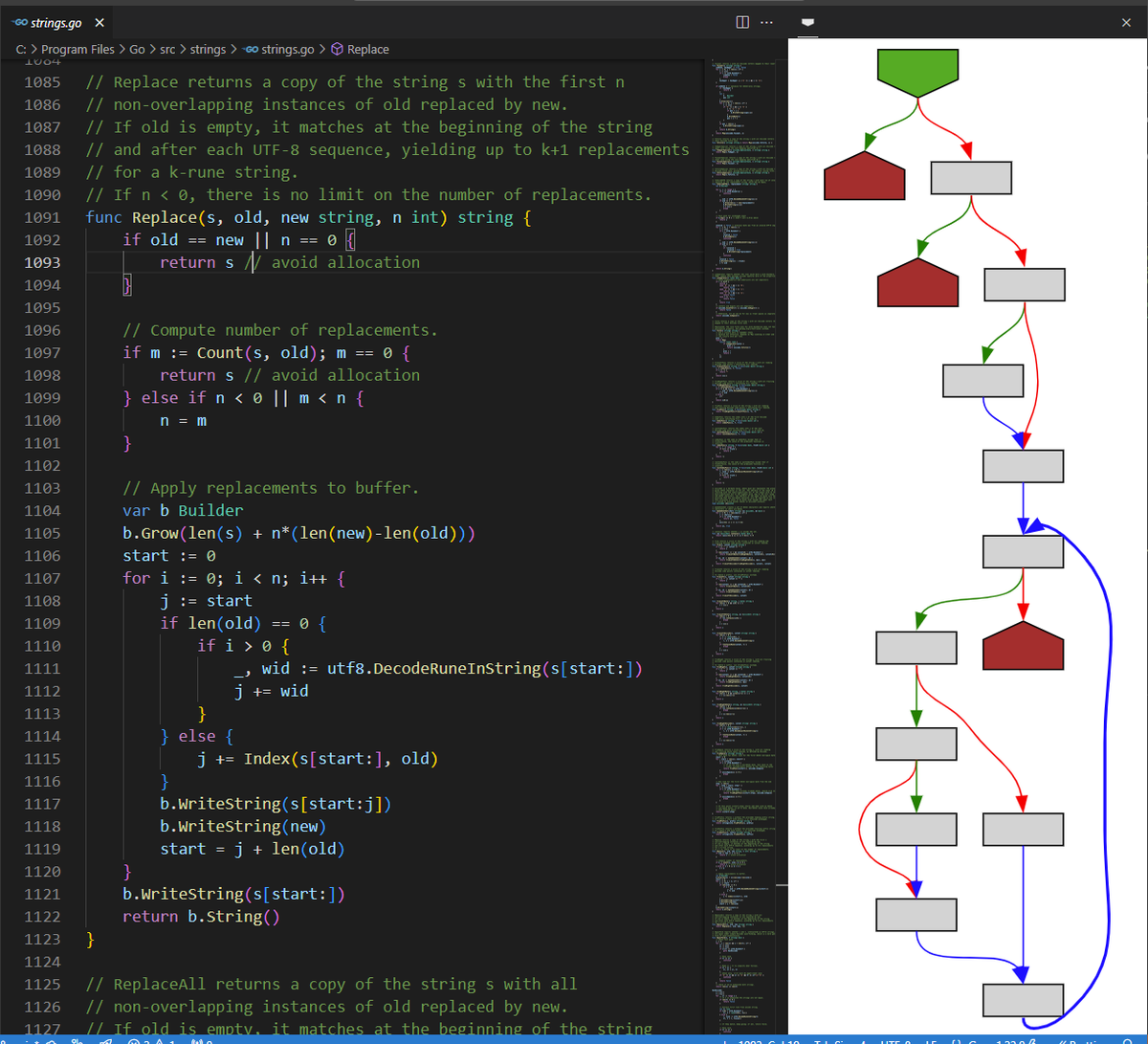Click 'utf8.DecodeRuneInString' on line 1111
The height and width of the screenshot is (1044, 1148).
[x=434, y=668]
